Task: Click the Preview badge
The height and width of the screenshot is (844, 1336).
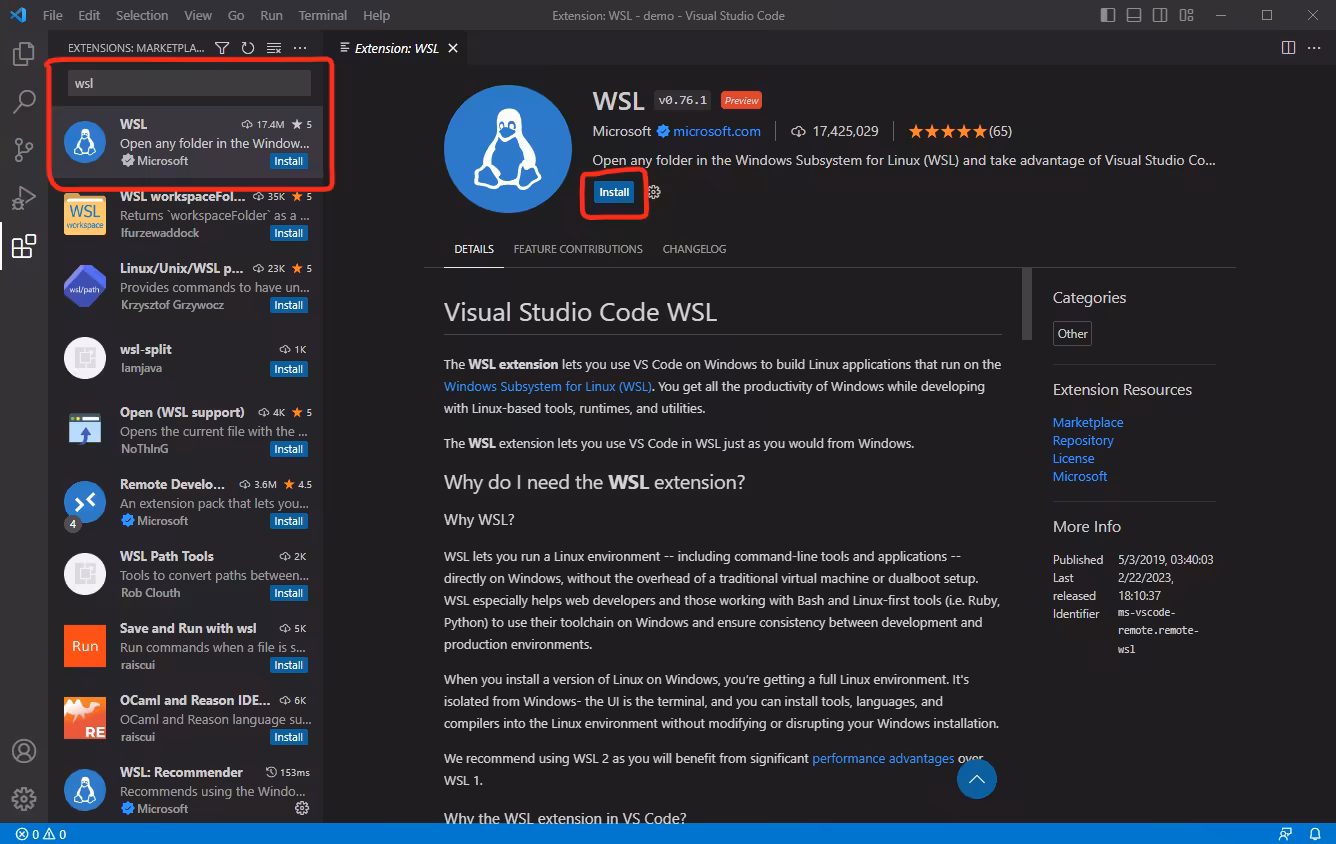Action: [742, 100]
